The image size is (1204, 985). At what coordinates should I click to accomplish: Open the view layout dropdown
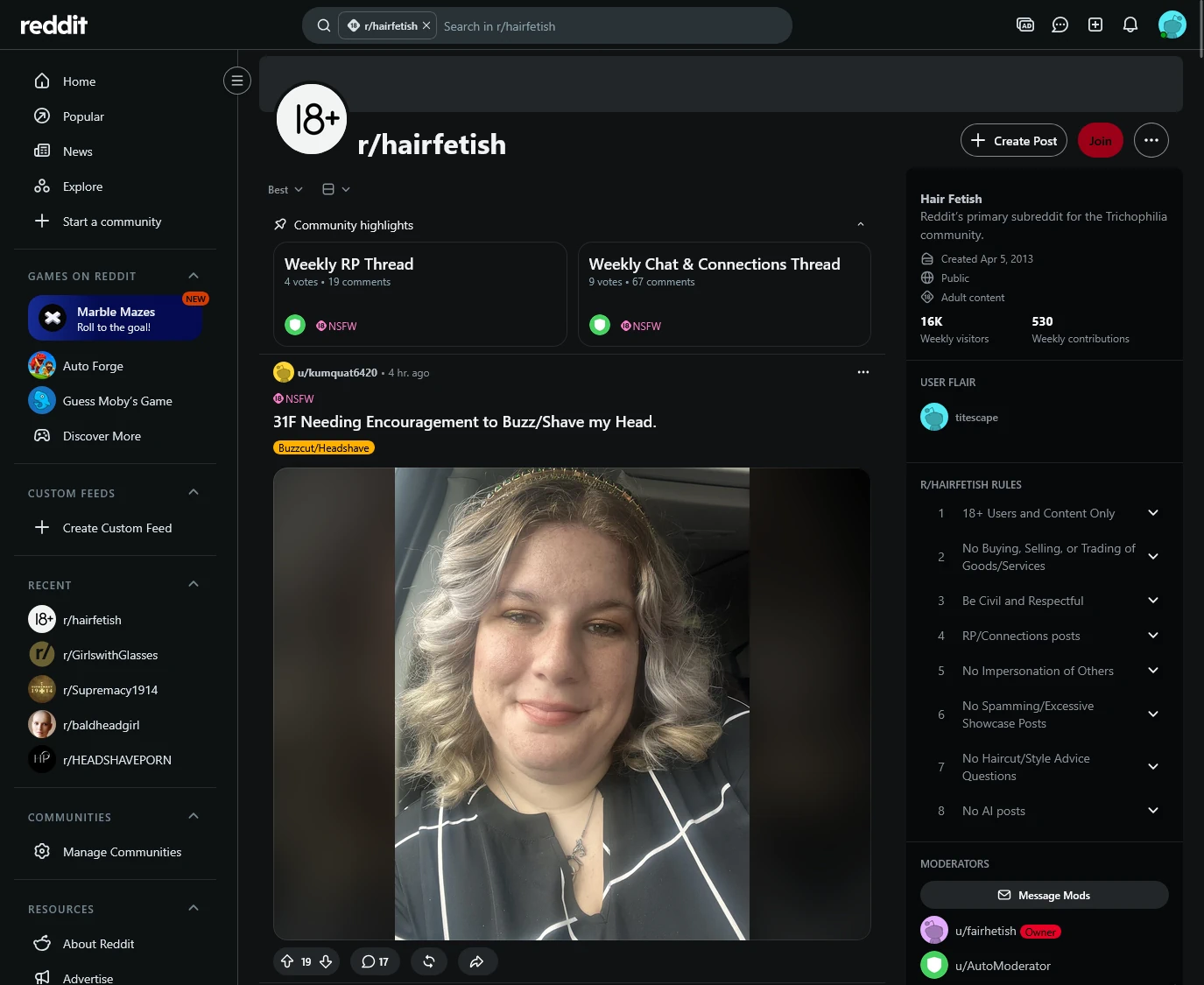coord(336,189)
